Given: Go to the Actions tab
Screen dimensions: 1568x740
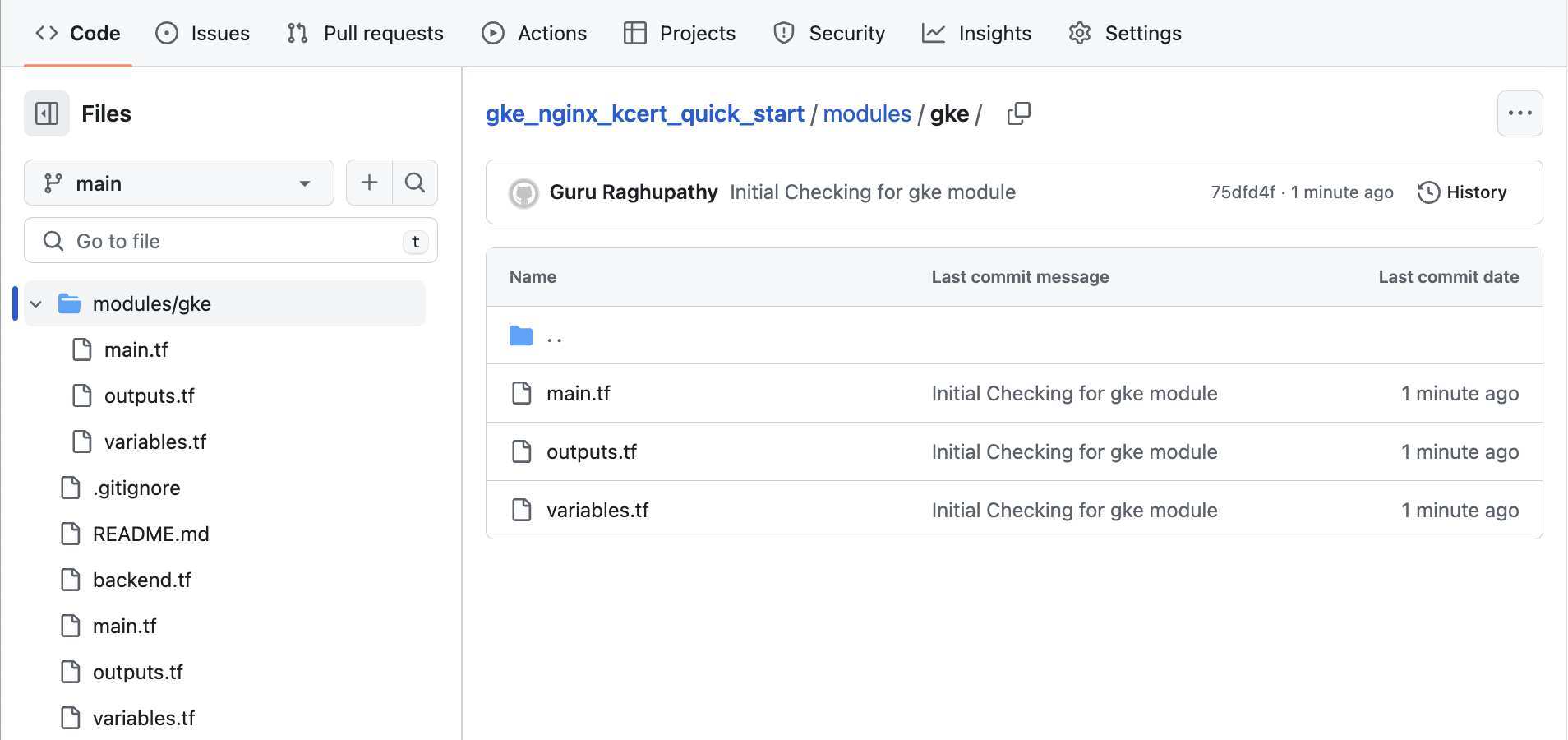Looking at the screenshot, I should point(534,34).
